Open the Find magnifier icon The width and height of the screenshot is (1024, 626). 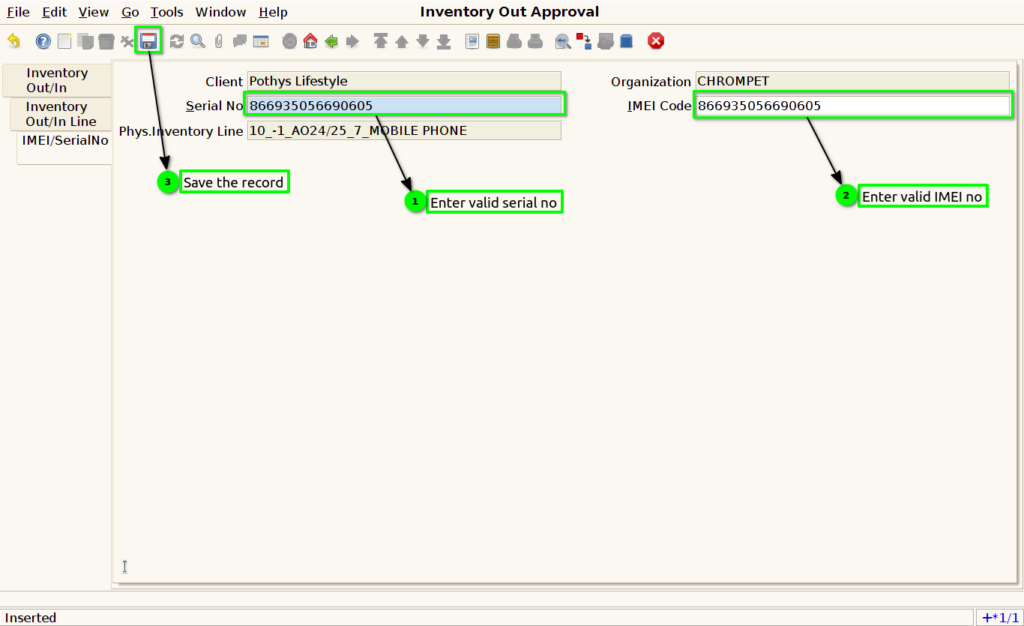coord(197,41)
